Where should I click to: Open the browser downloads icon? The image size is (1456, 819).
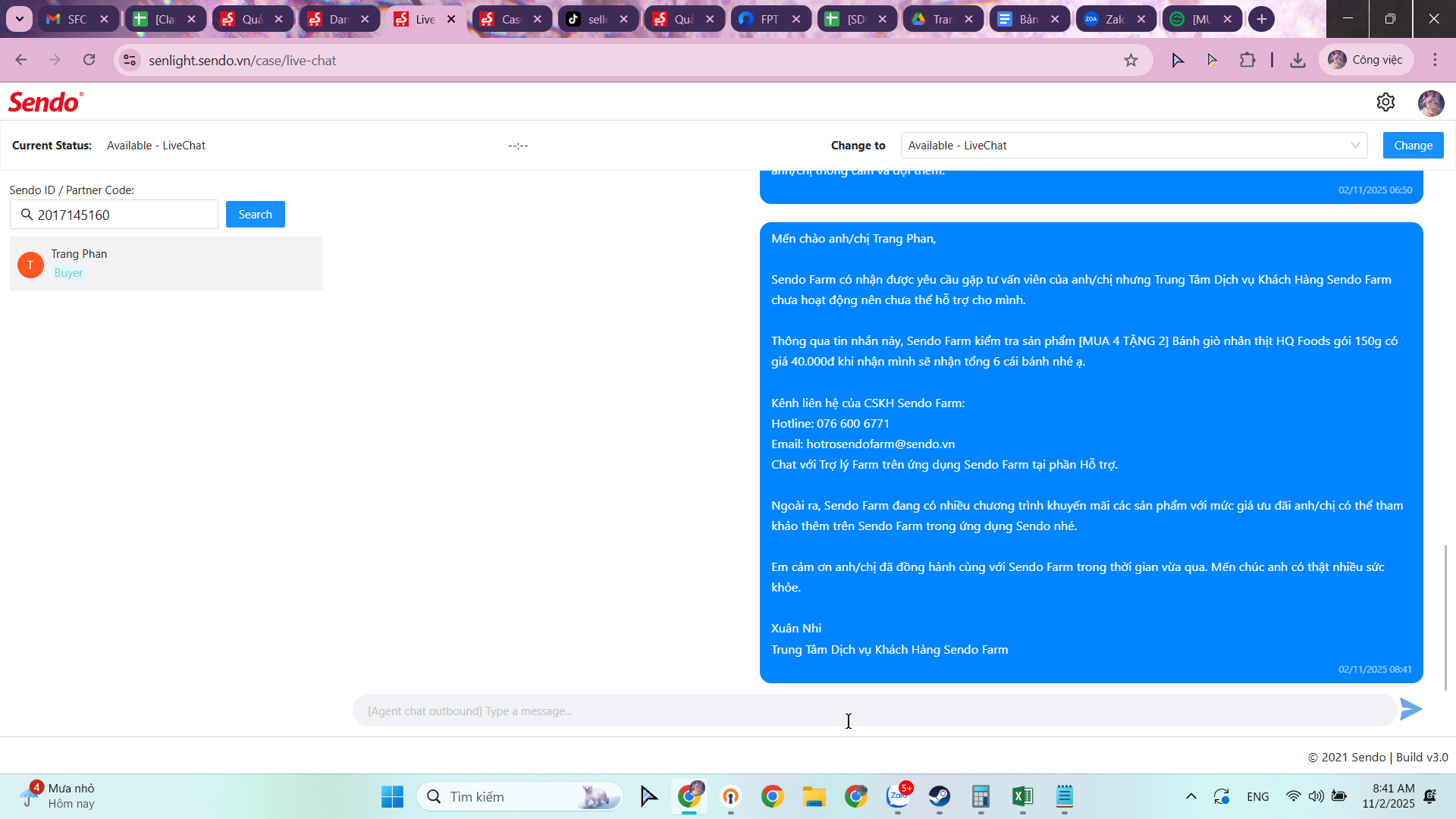pos(1298,61)
